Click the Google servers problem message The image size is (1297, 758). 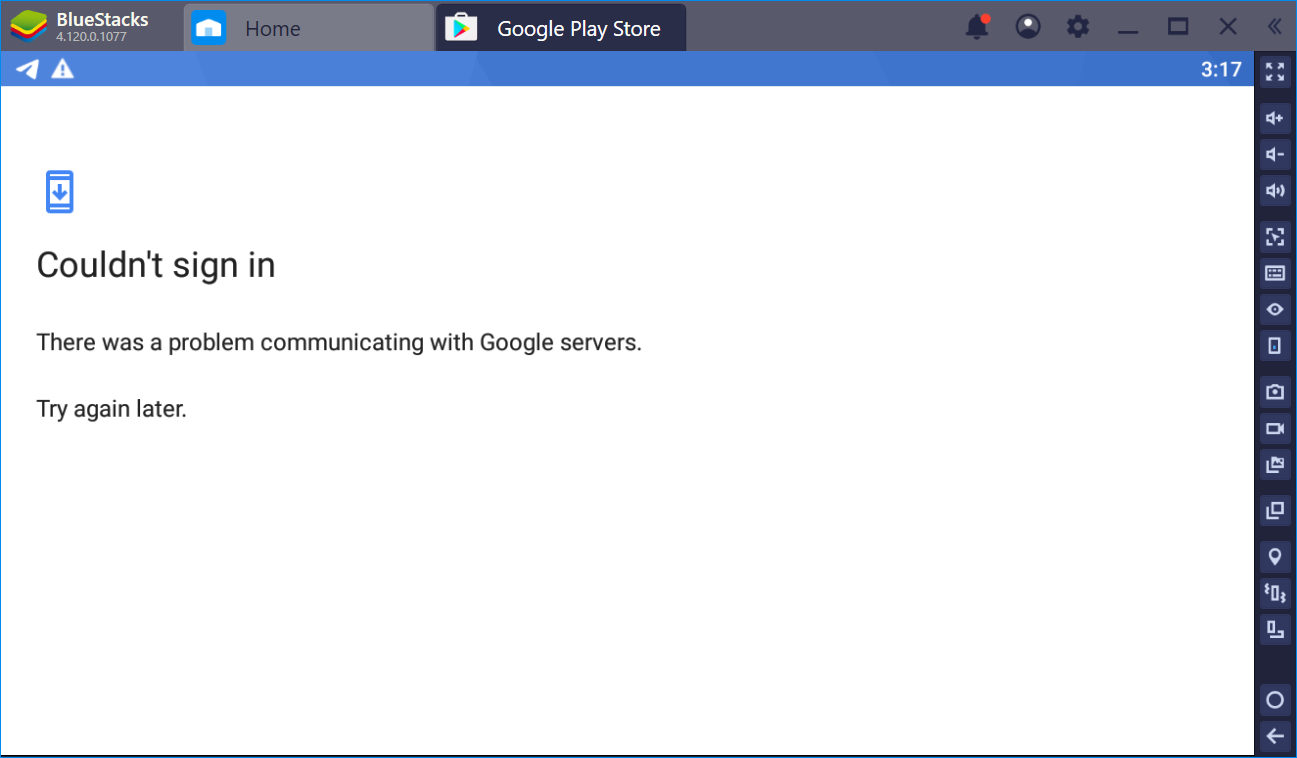click(339, 342)
